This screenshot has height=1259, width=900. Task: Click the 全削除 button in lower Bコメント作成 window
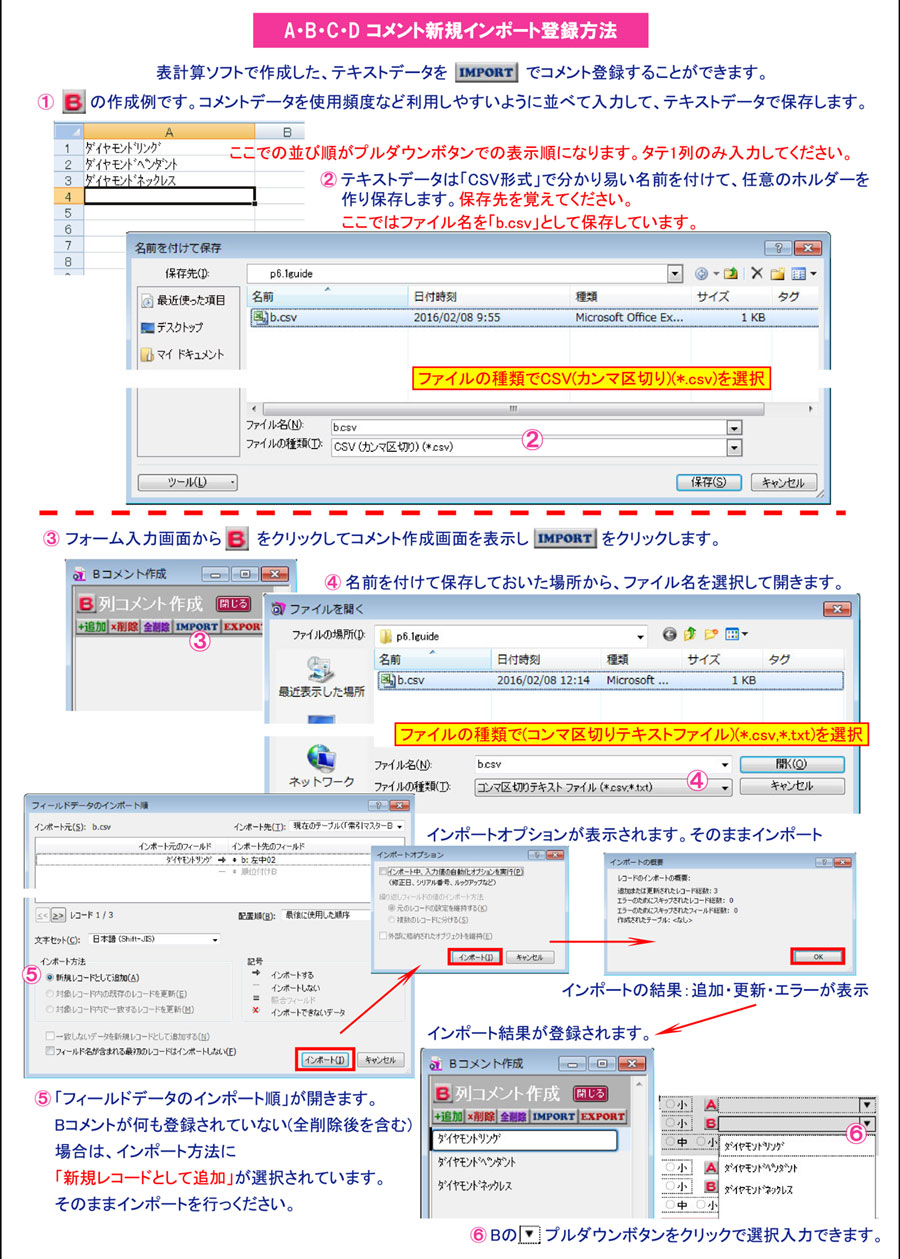[513, 1116]
